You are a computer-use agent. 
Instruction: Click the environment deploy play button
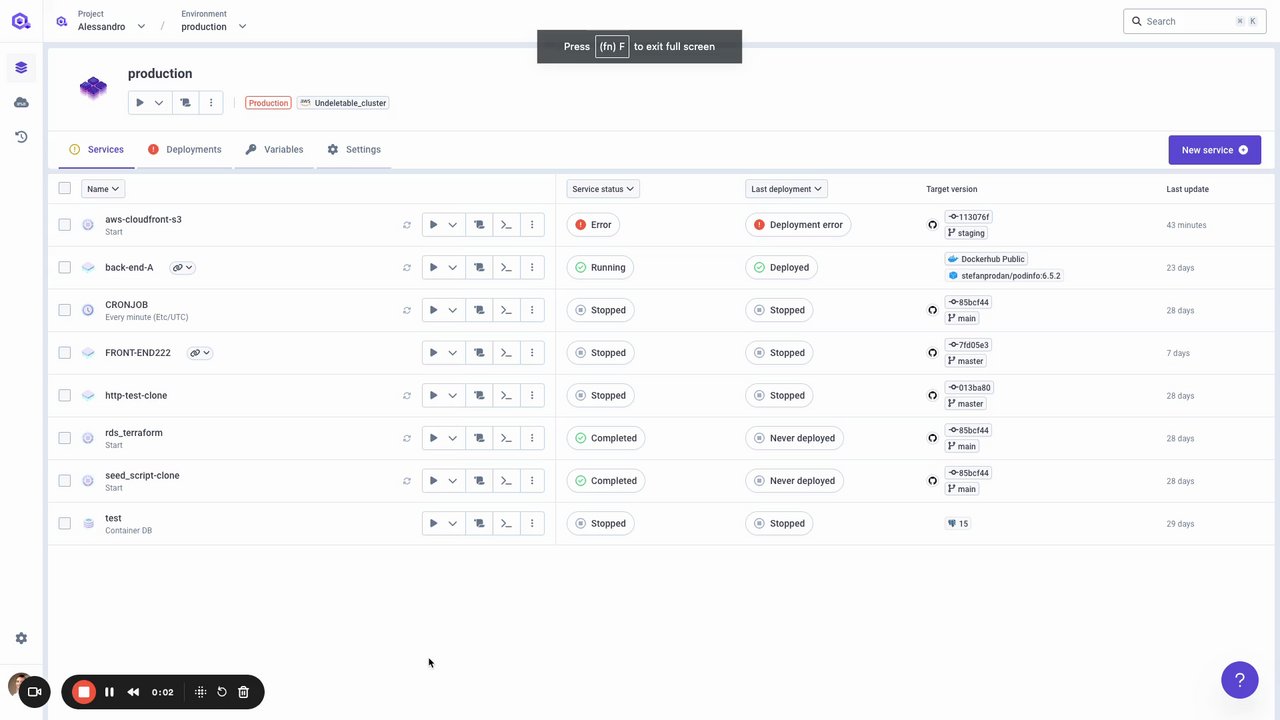pos(140,102)
